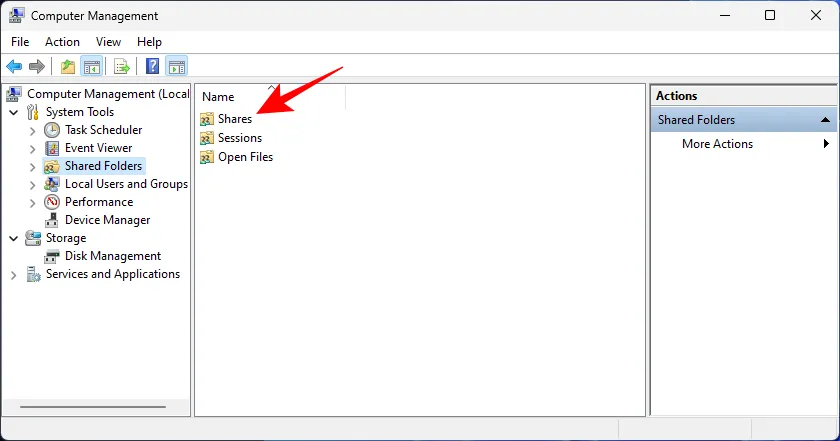
Task: Open the View menu
Action: coord(108,42)
